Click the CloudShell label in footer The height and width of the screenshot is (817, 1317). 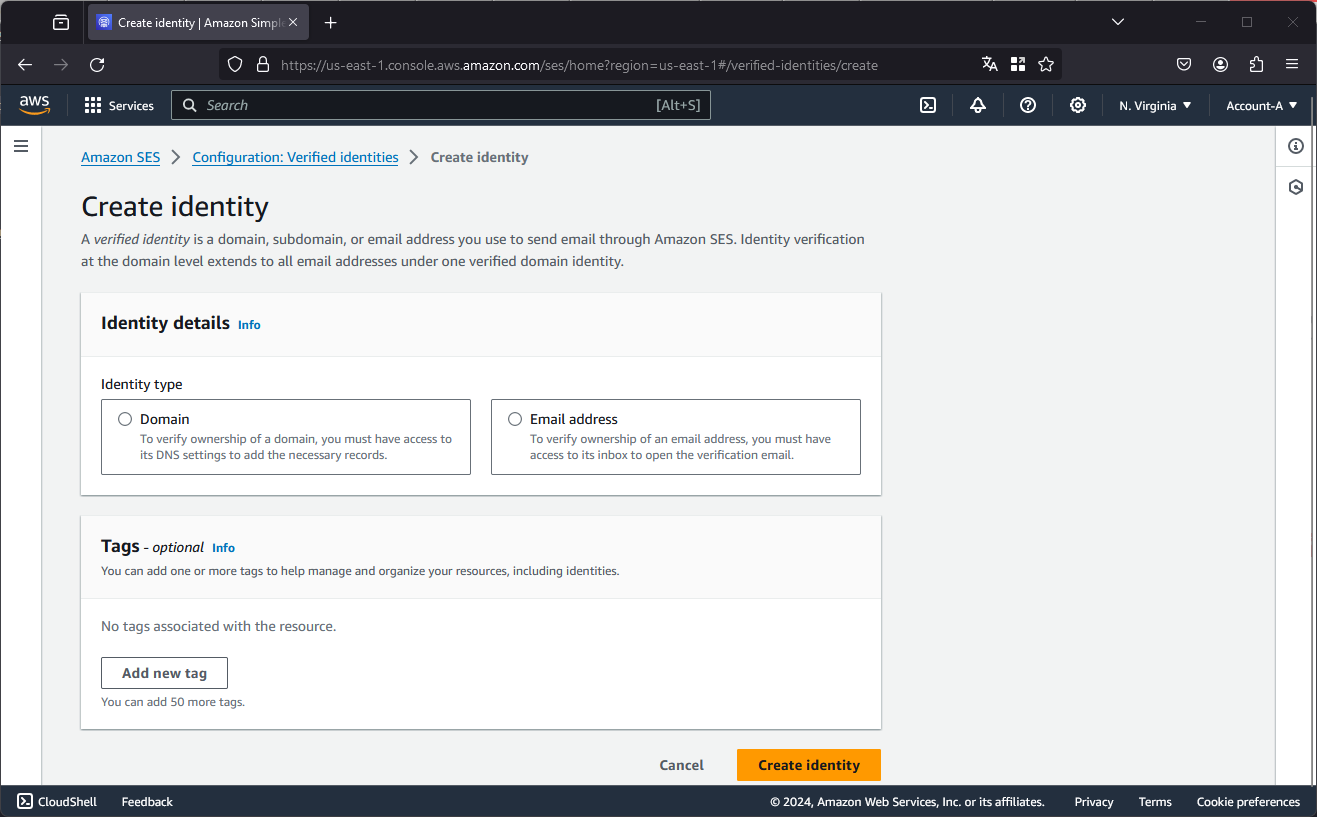point(67,802)
